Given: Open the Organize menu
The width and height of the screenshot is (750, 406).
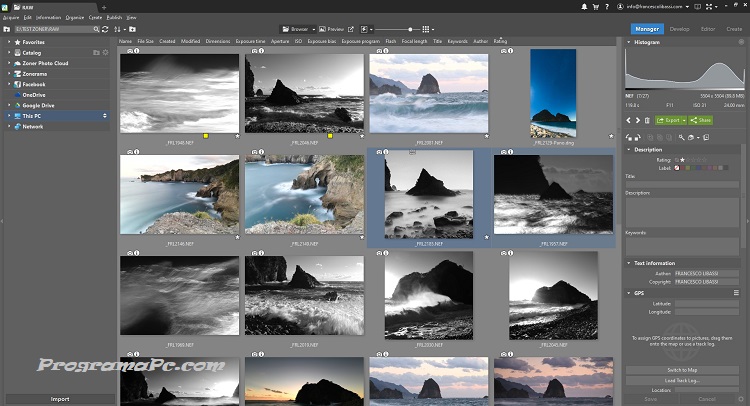Looking at the screenshot, I should click(x=75, y=17).
